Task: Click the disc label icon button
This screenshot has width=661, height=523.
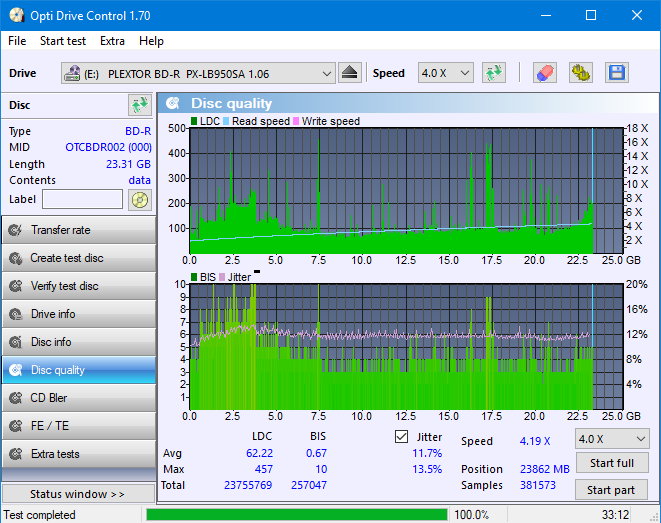Action: (x=140, y=200)
